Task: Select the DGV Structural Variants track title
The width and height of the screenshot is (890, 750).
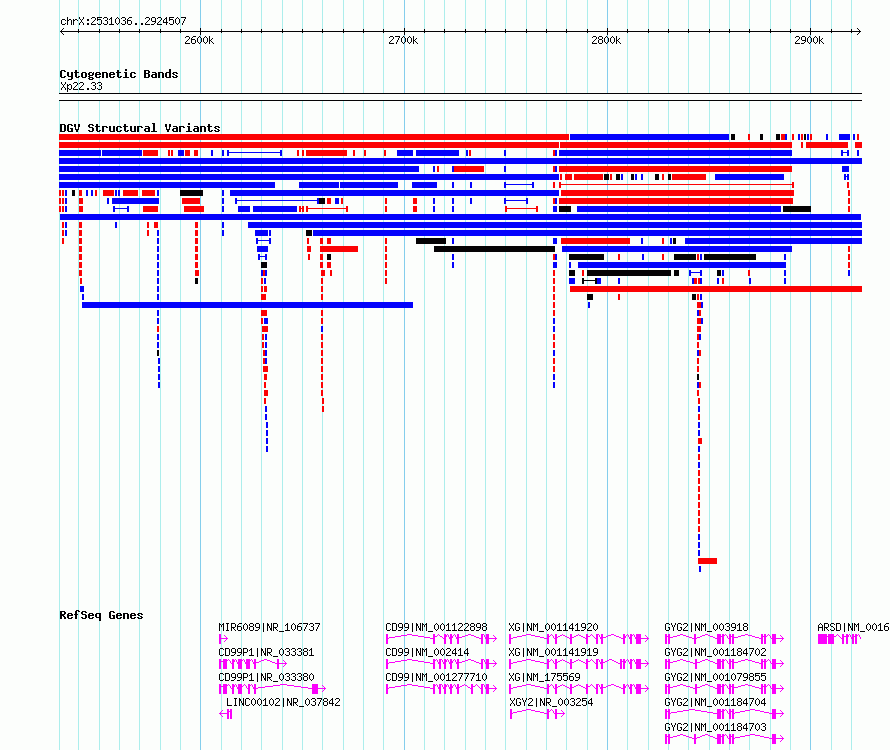Action: click(140, 128)
